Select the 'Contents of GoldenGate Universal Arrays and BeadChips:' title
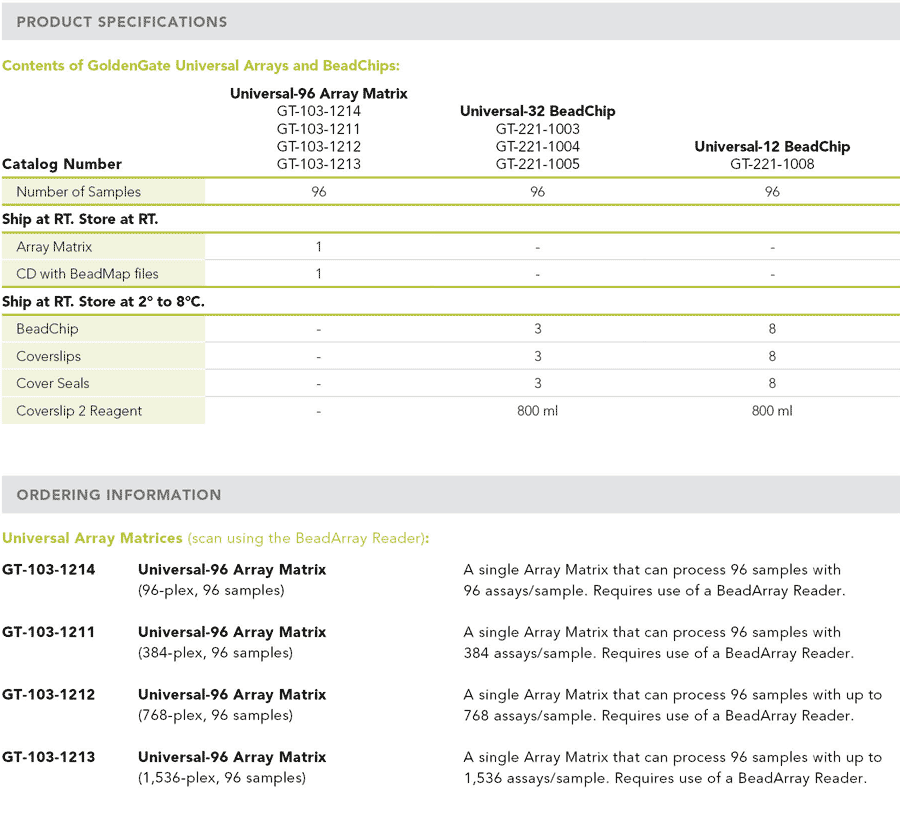Viewport: 900px width, 840px height. pyautogui.click(x=201, y=65)
